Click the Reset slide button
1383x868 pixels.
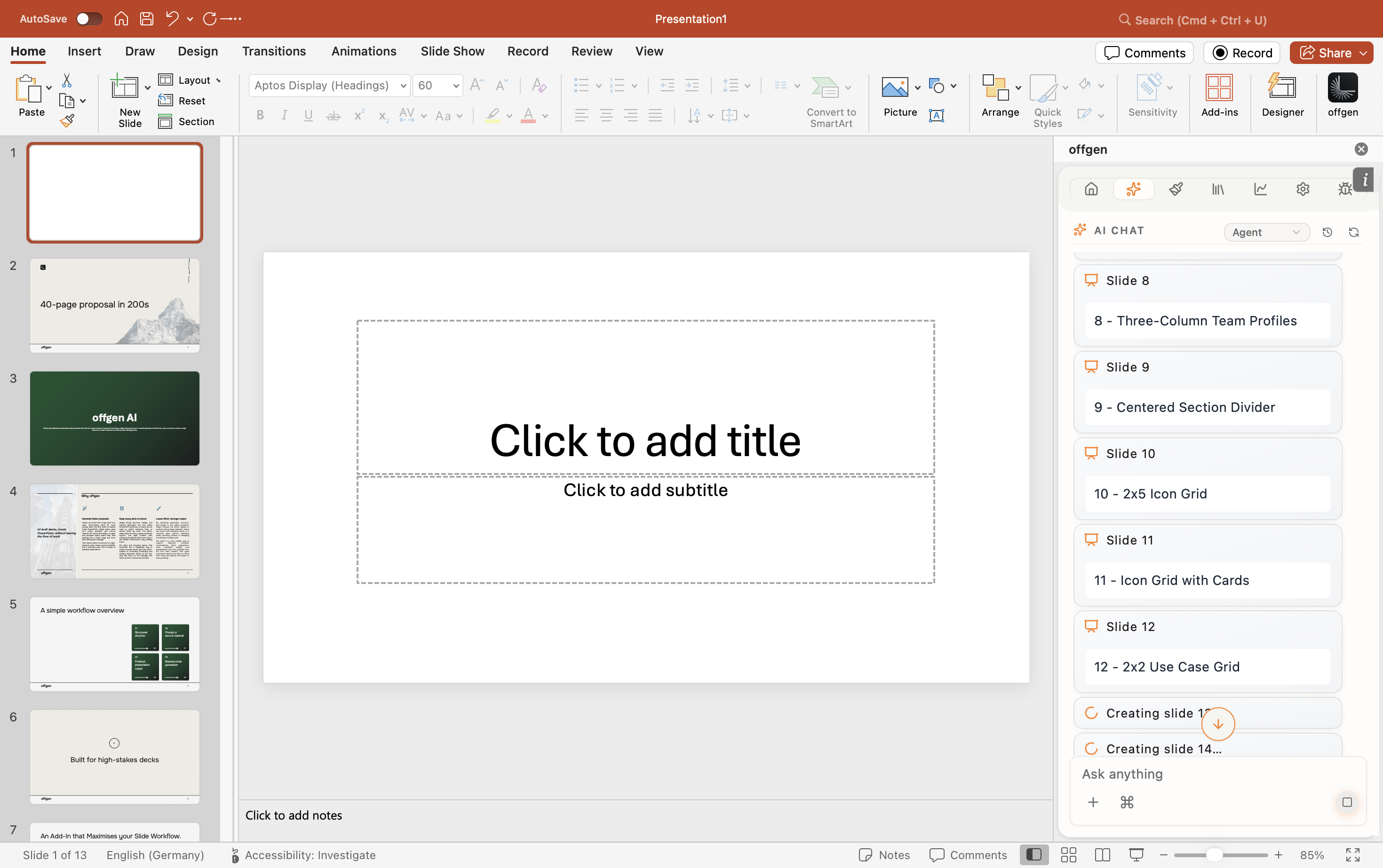pyautogui.click(x=182, y=101)
